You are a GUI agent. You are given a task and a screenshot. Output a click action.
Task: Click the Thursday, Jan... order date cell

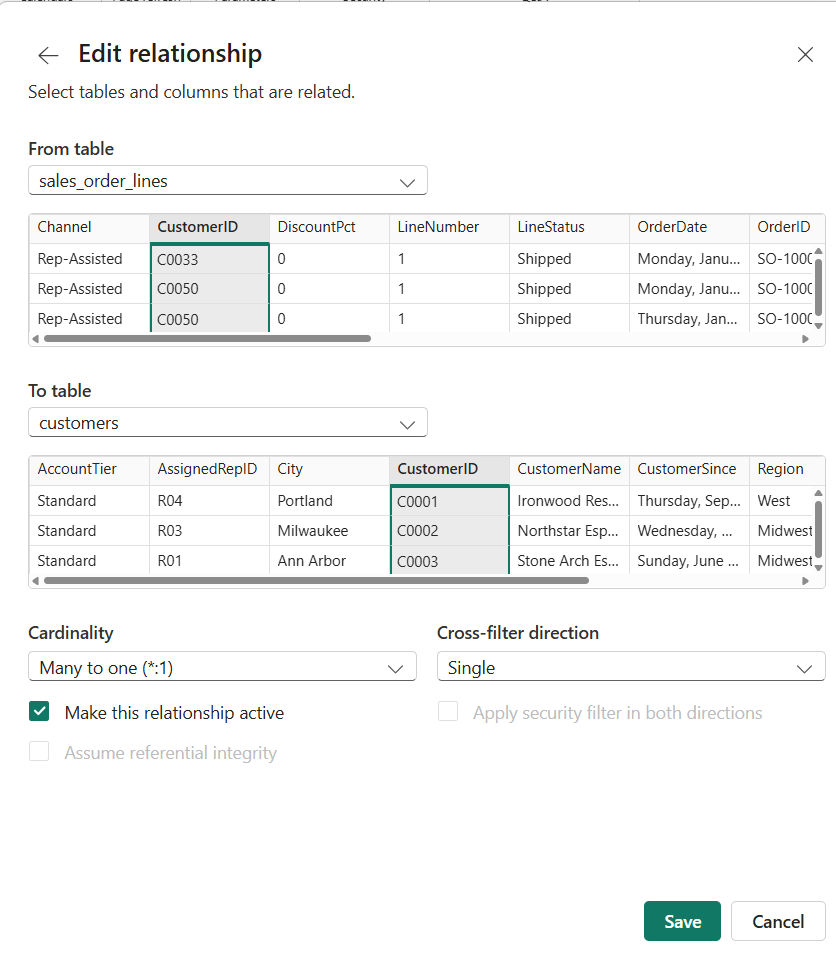(x=689, y=319)
